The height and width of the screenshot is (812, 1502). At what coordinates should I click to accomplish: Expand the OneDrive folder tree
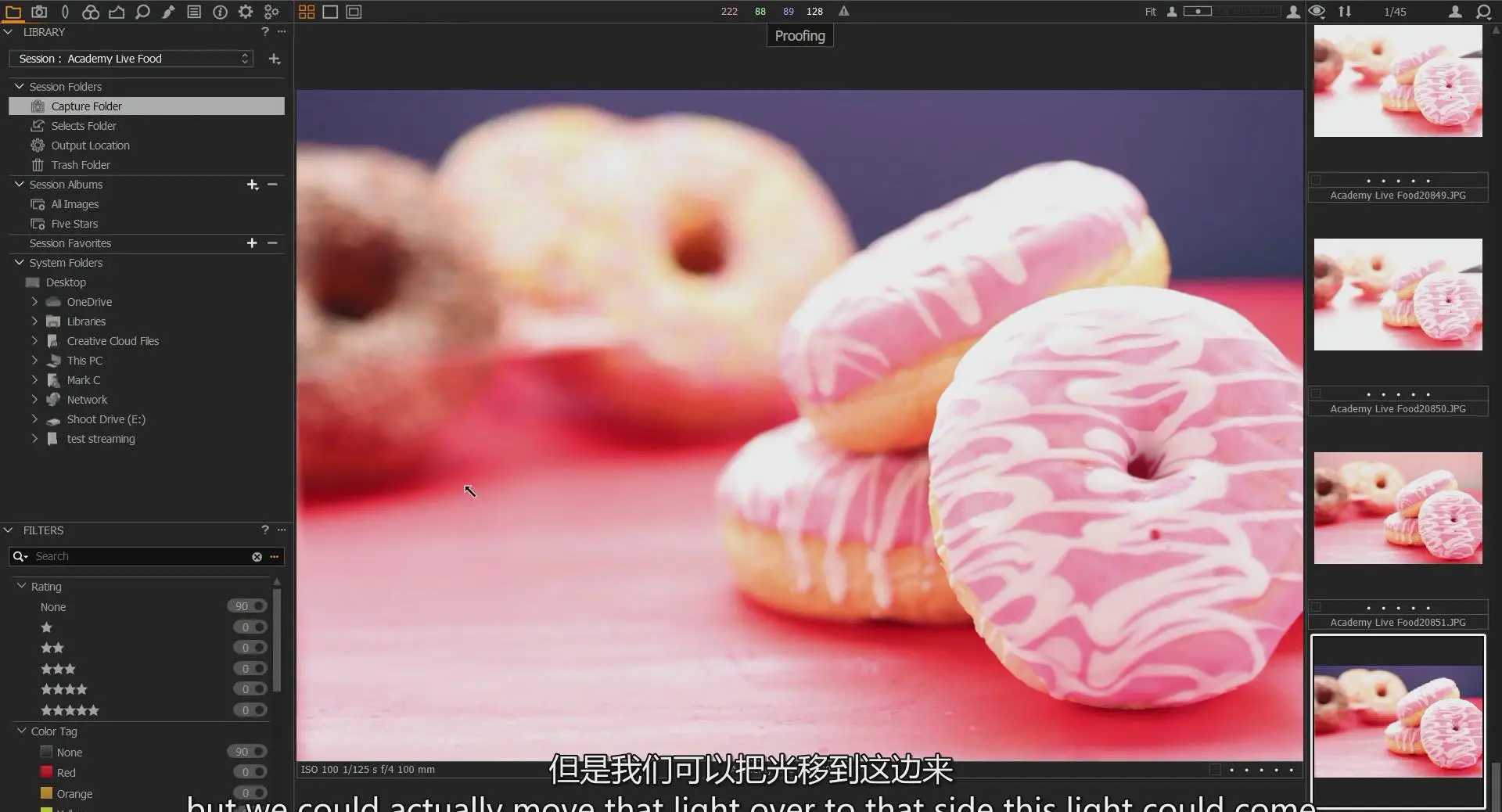point(34,301)
